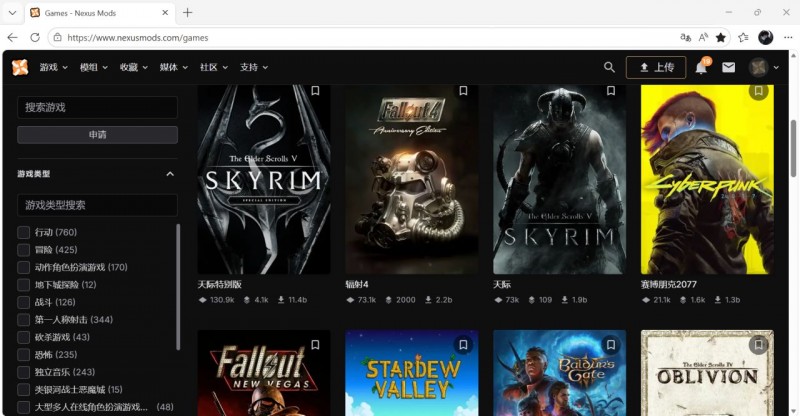
Task: Check the 恐怖 (235) genre box
Action: (23, 354)
